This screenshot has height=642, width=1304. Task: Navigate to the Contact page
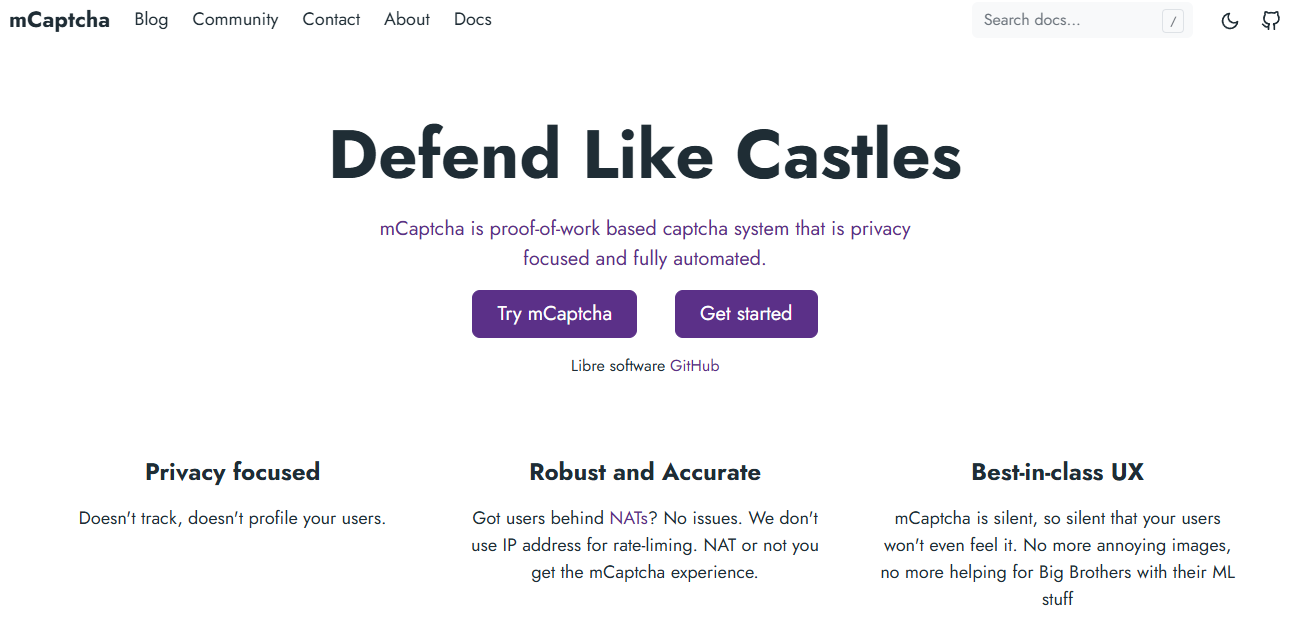331,19
